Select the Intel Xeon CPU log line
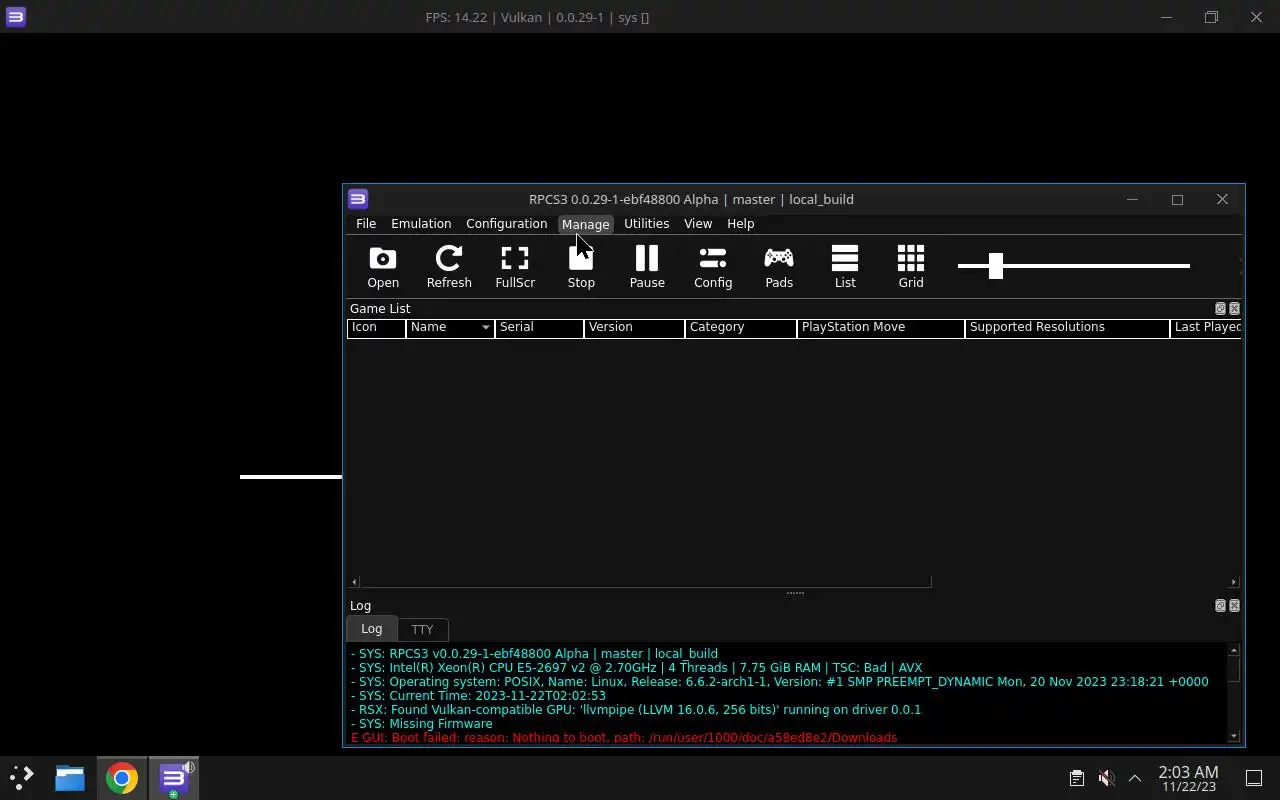This screenshot has width=1280, height=800. 636,668
